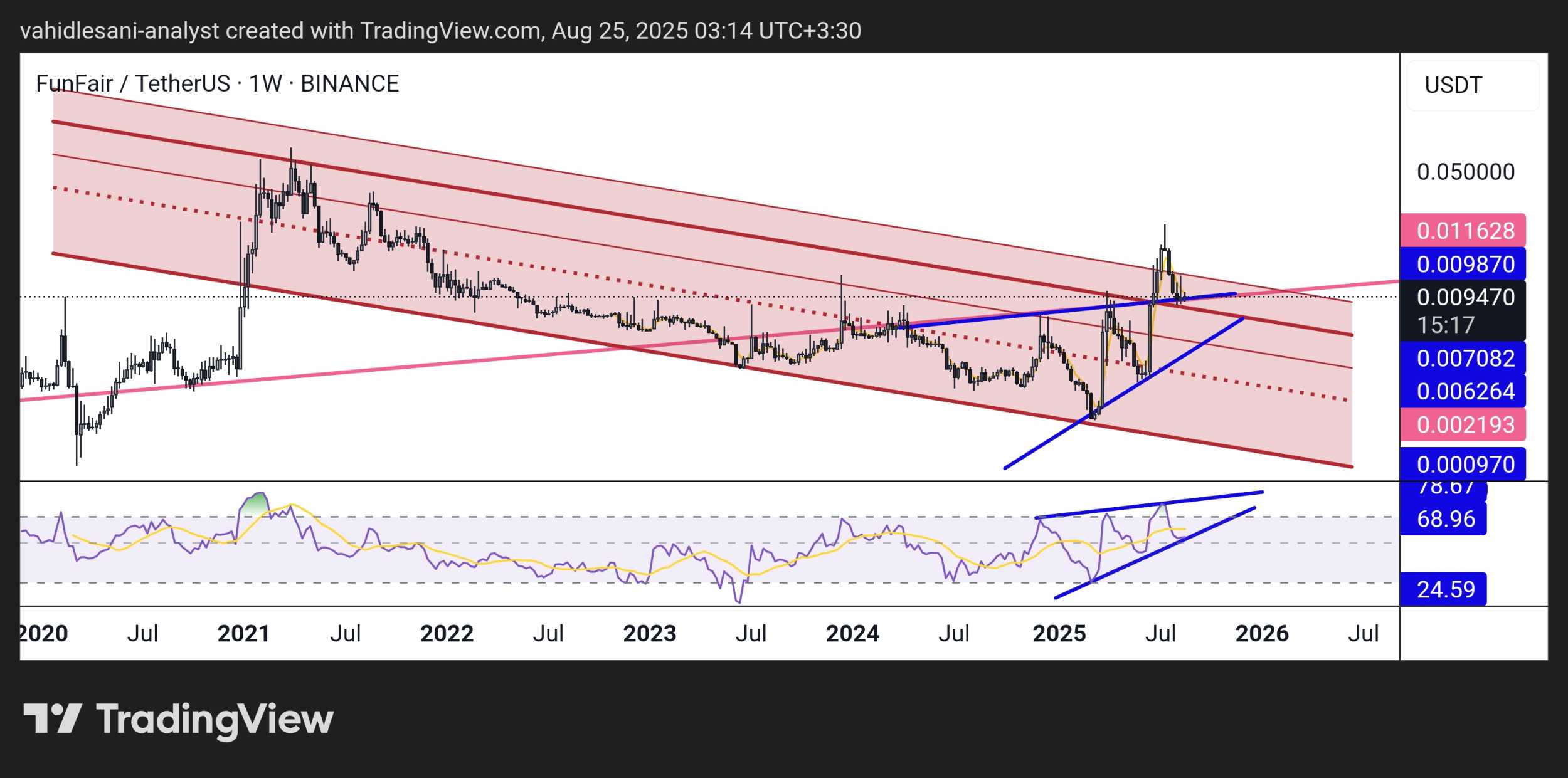Click the 15:17 countdown timer label

1445,325
